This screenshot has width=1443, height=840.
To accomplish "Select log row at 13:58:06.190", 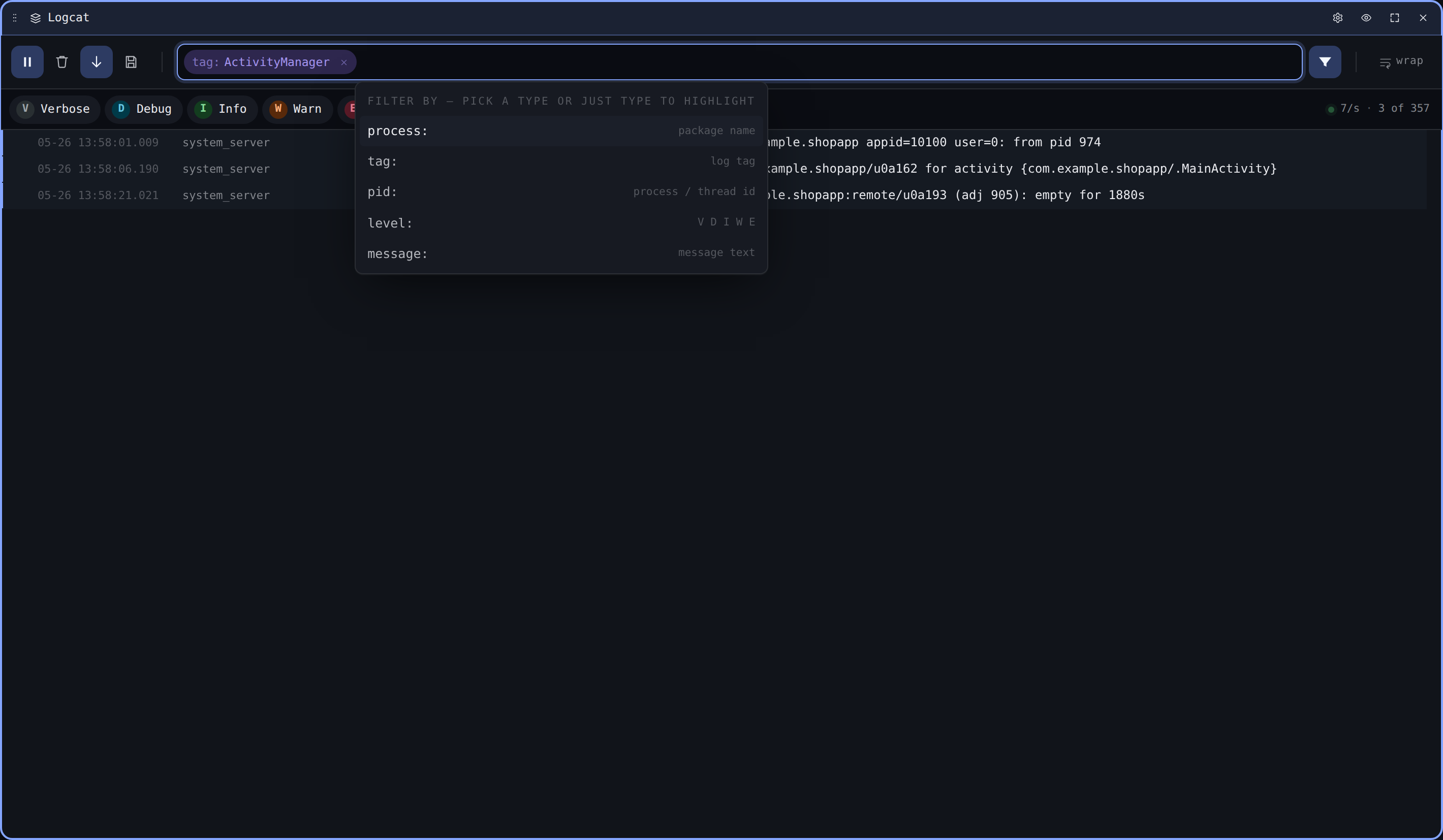I will (714, 169).
